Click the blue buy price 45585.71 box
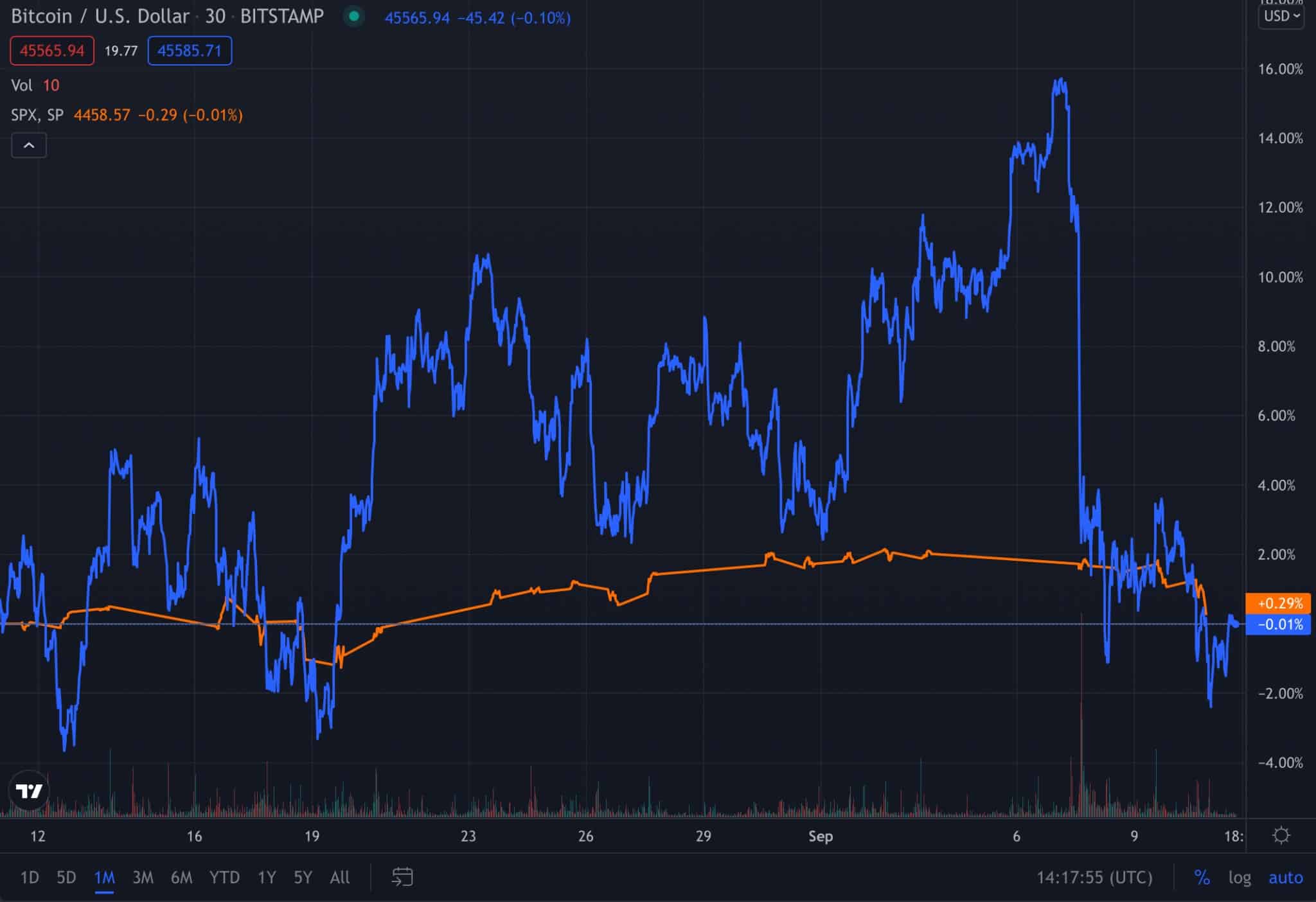This screenshot has width=1316, height=902. [x=190, y=51]
